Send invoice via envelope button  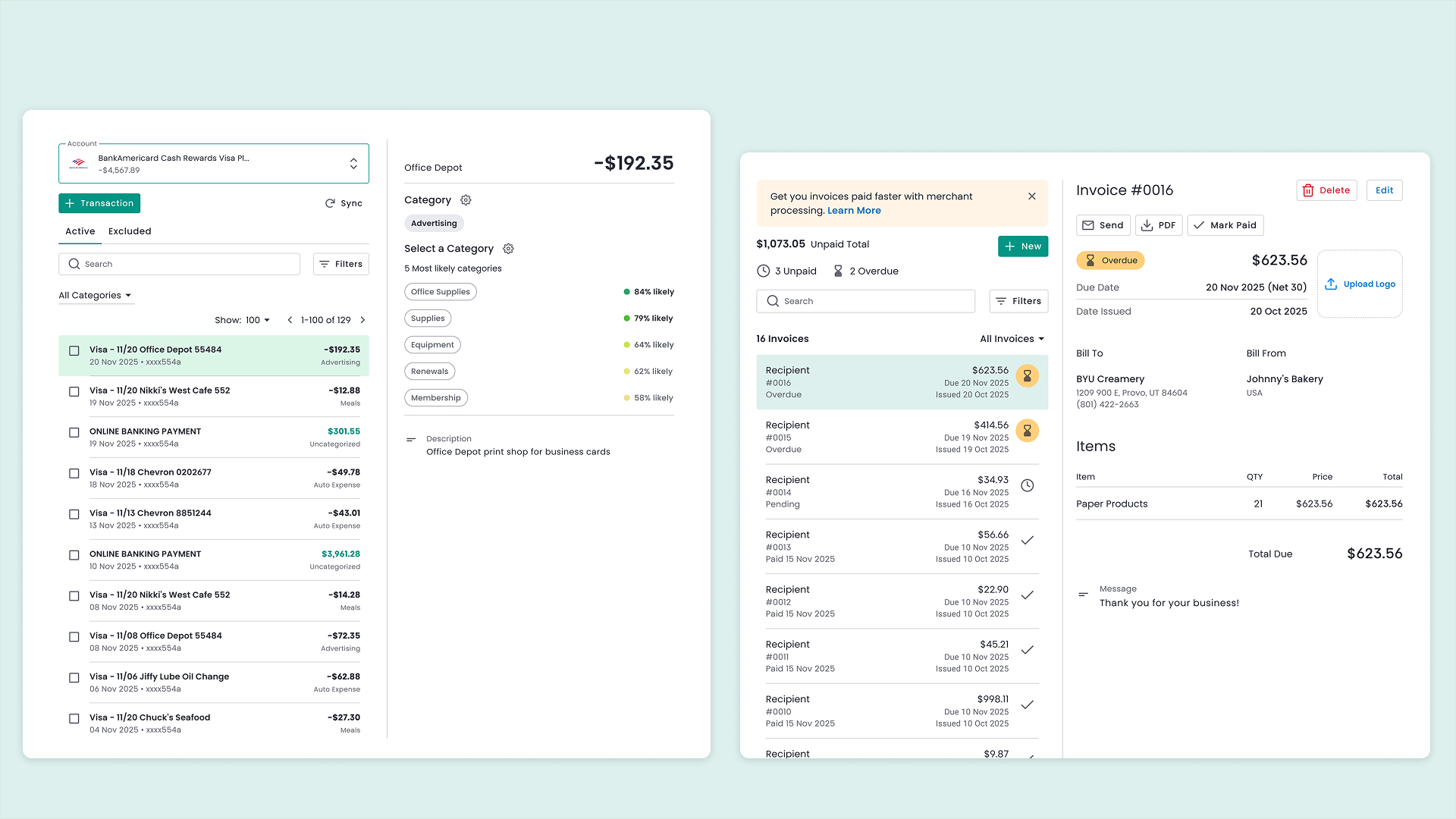(x=1103, y=225)
